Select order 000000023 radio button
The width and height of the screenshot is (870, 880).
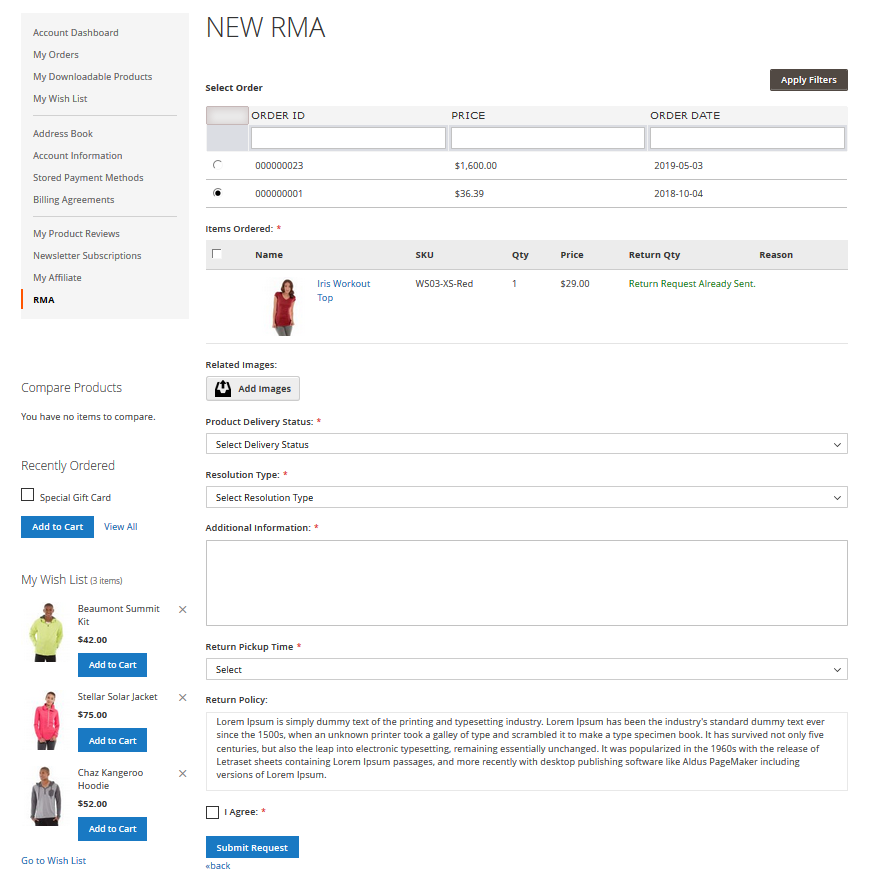coord(218,165)
